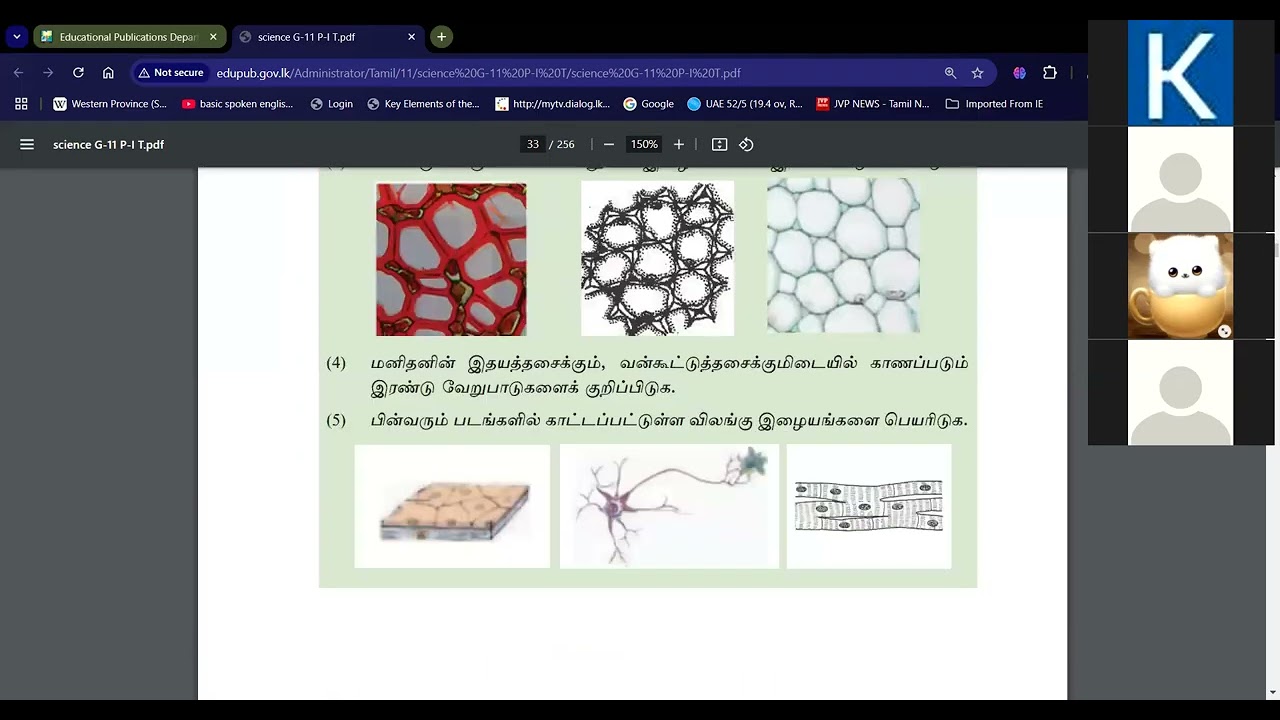Click the black and white collenchyma drawing
Screen dimensions: 1280x720
click(657, 258)
